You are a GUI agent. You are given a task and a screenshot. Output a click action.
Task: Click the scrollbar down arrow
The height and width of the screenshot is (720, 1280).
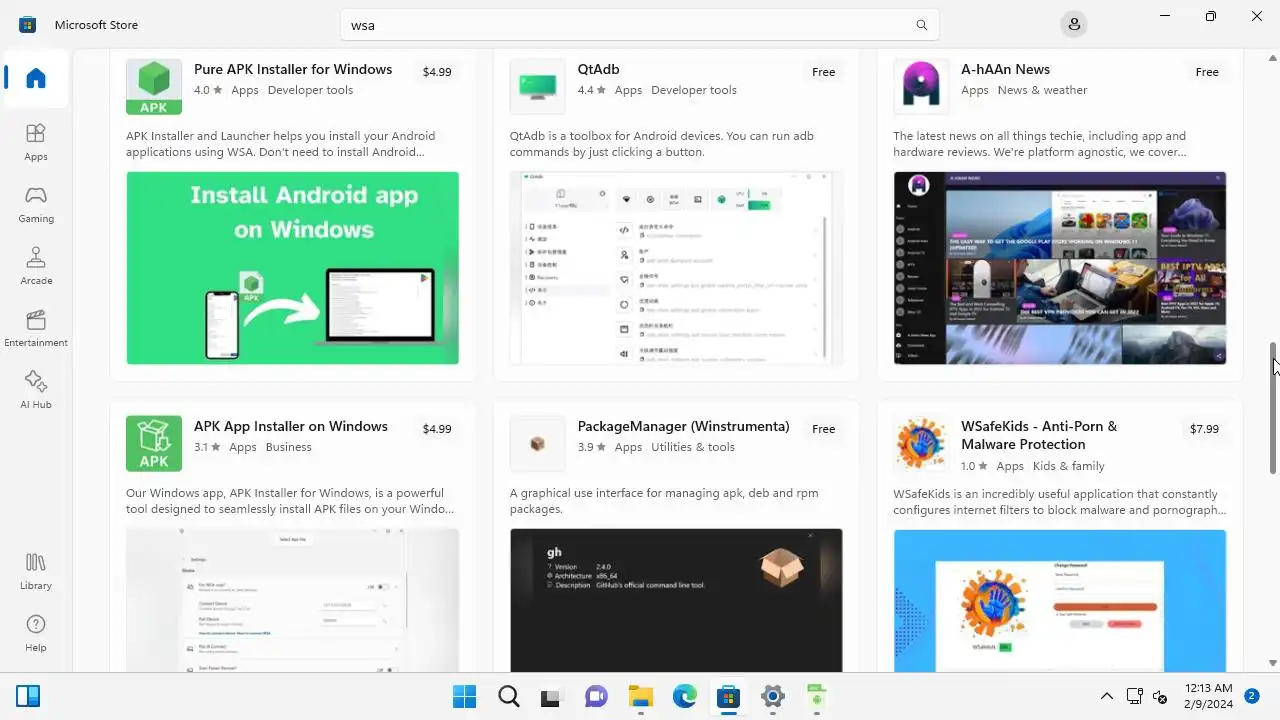1273,663
